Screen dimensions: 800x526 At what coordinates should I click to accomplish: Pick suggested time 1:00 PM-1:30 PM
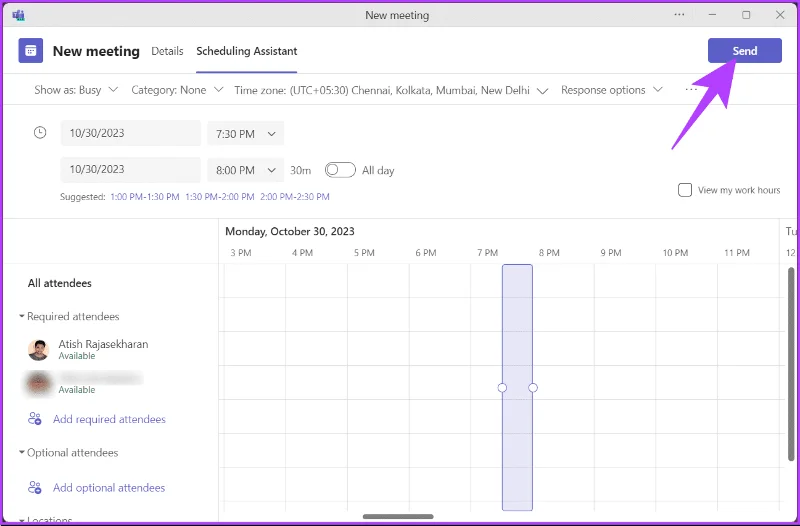click(145, 197)
